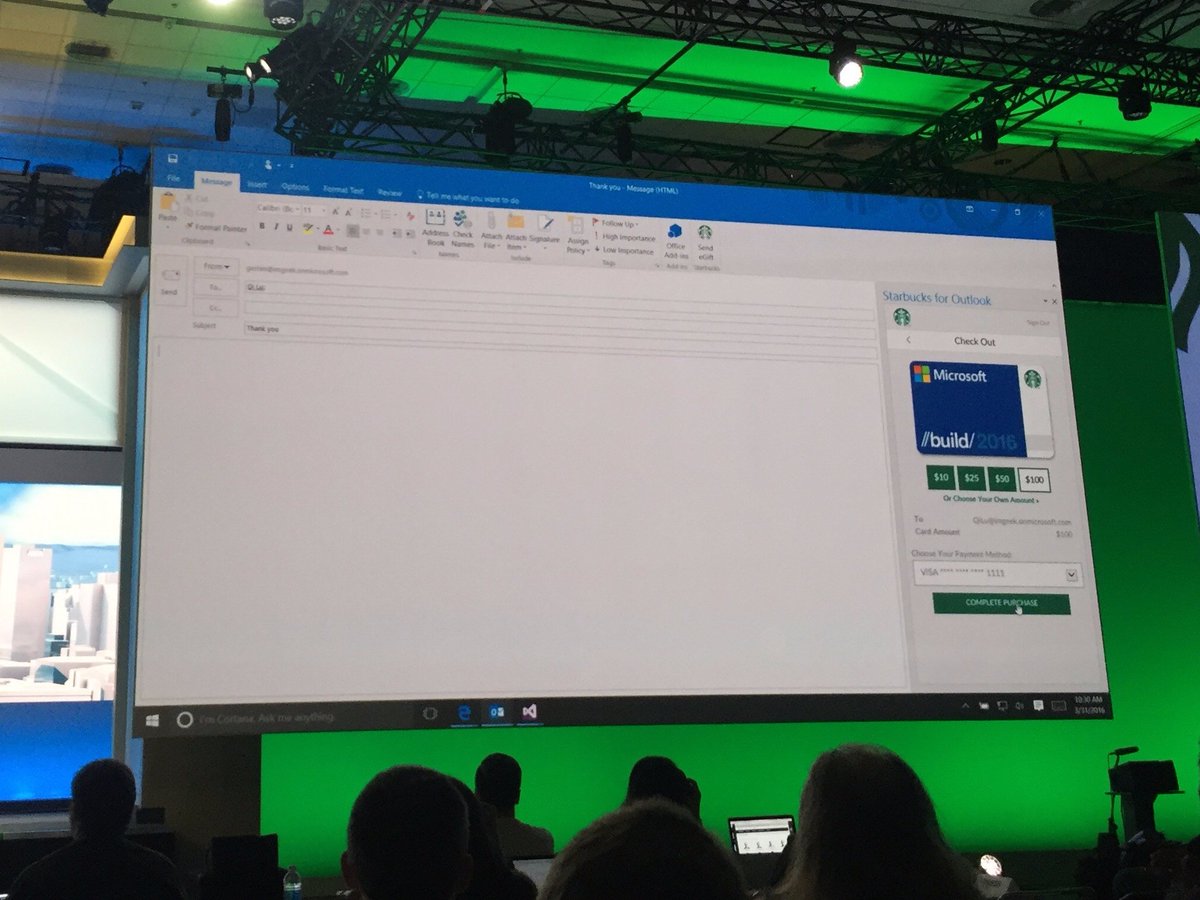This screenshot has height=900, width=1200.
Task: Open Office Add-ins from the ribbon
Action: pos(674,230)
